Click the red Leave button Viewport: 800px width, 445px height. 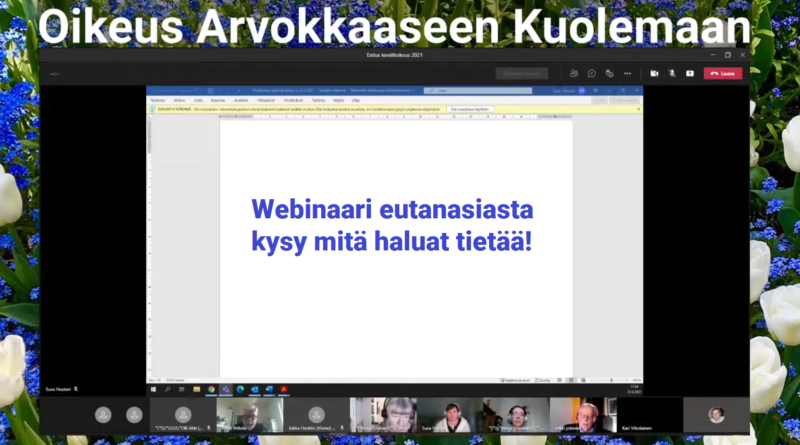click(x=723, y=73)
